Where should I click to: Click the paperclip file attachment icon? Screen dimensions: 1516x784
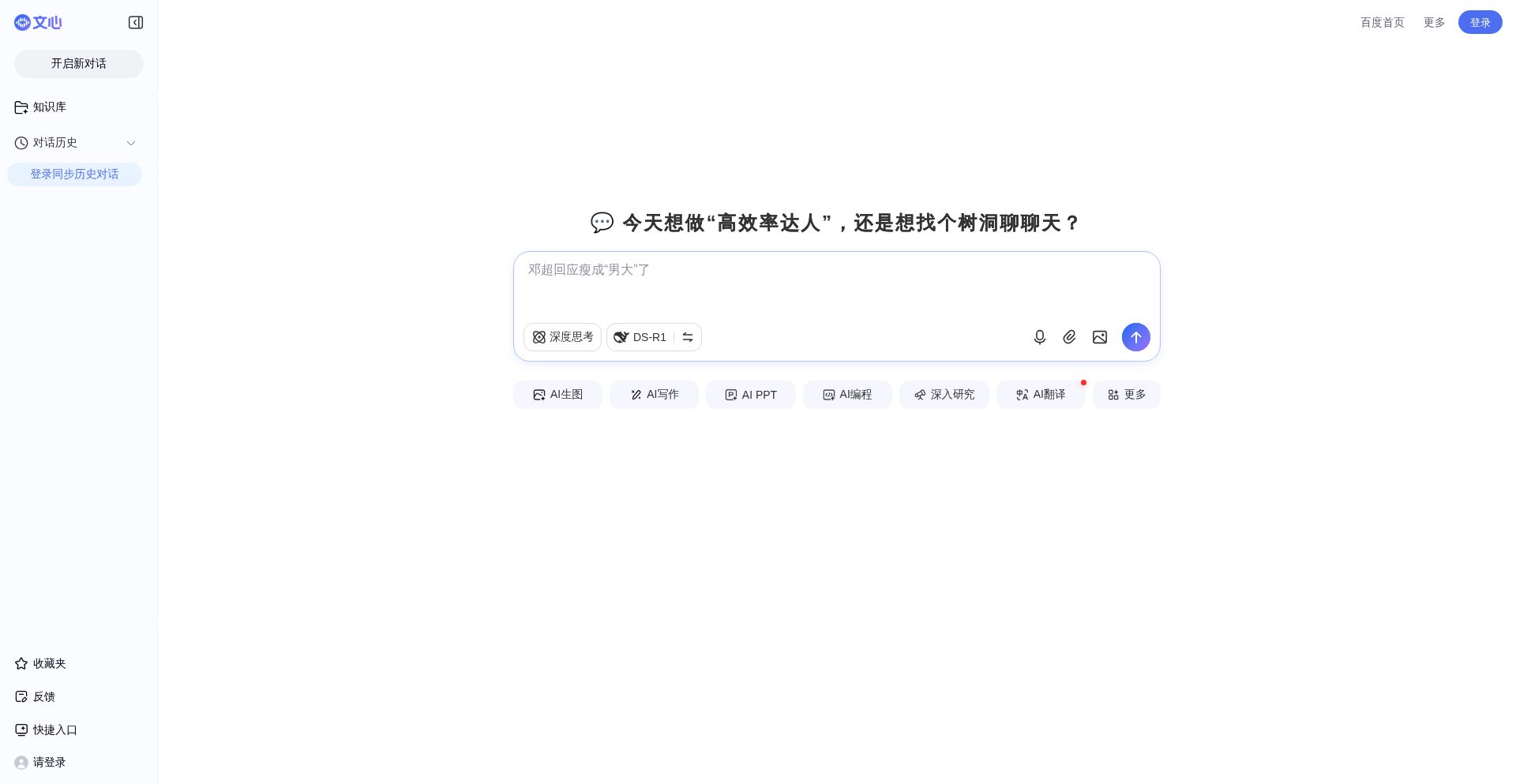tap(1069, 337)
